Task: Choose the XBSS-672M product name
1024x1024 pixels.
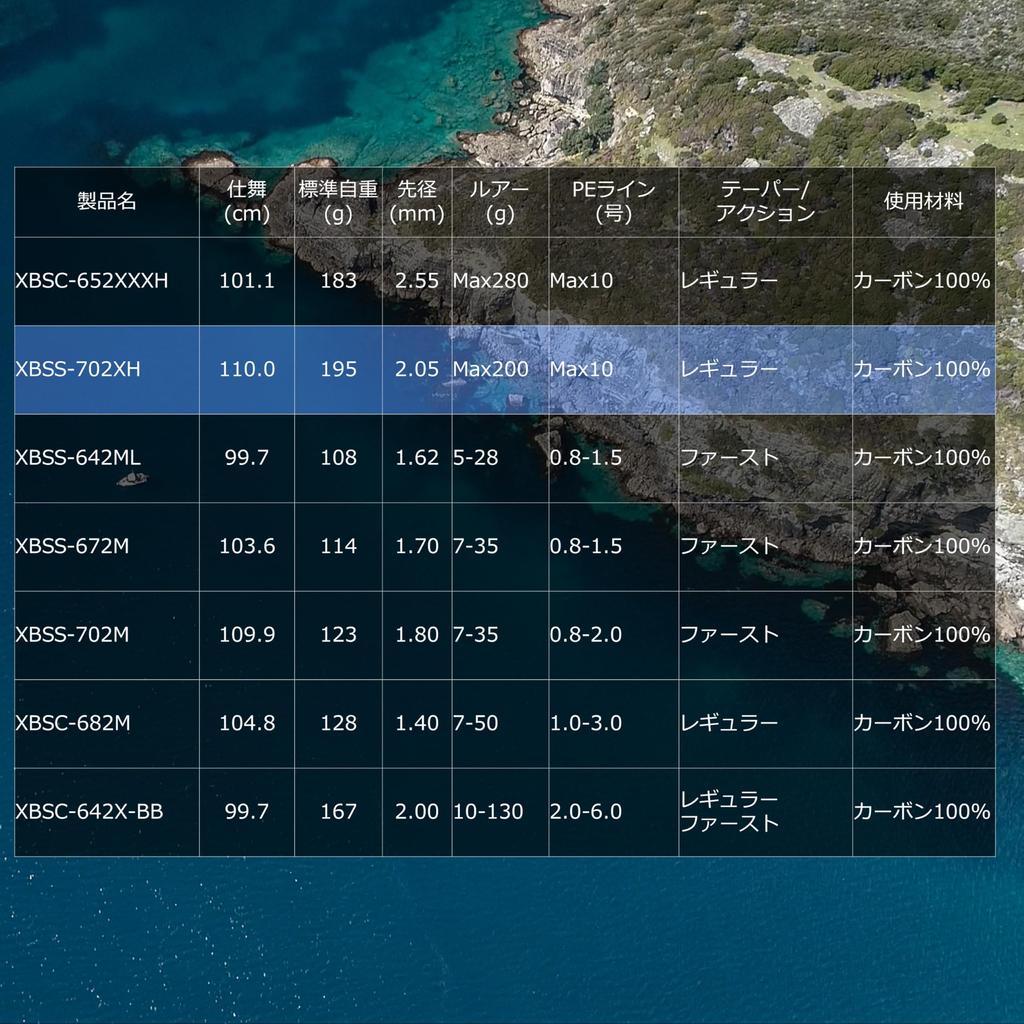Action: tap(73, 546)
